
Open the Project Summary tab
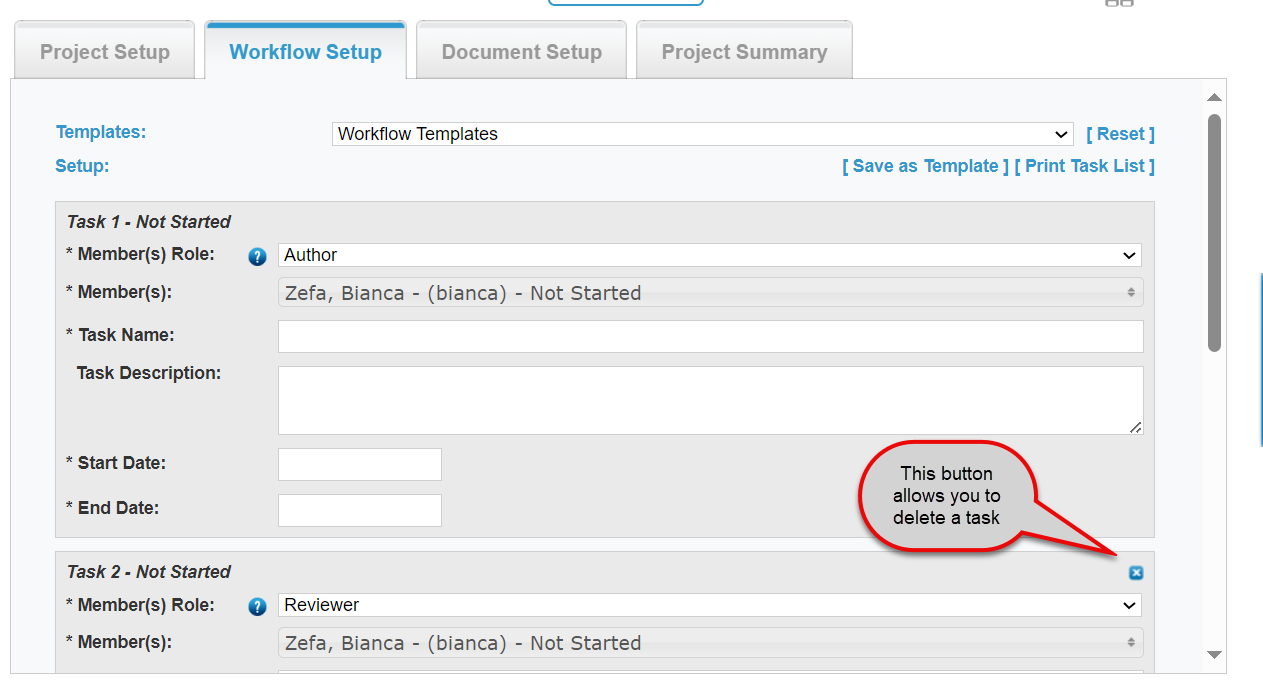[x=744, y=52]
